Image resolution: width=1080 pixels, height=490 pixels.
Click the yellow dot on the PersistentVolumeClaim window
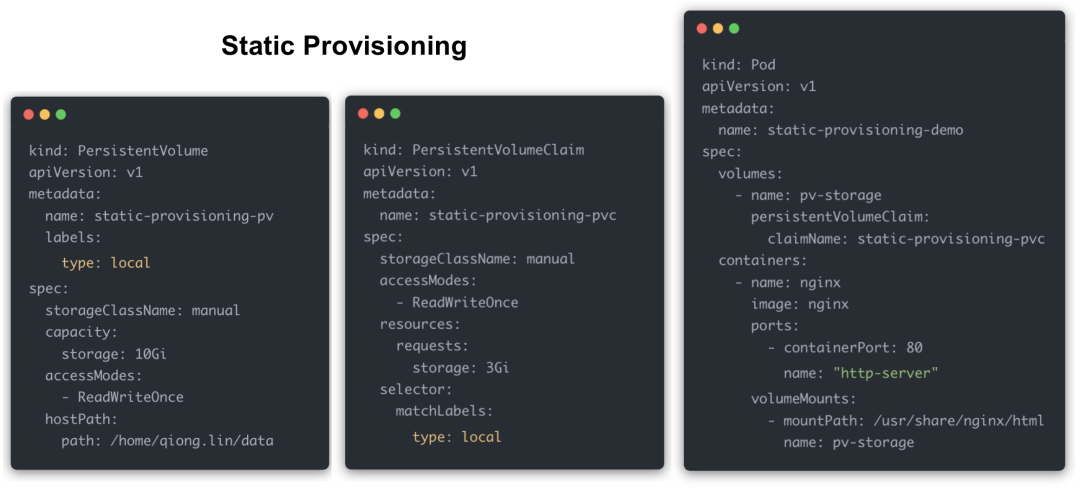point(379,113)
